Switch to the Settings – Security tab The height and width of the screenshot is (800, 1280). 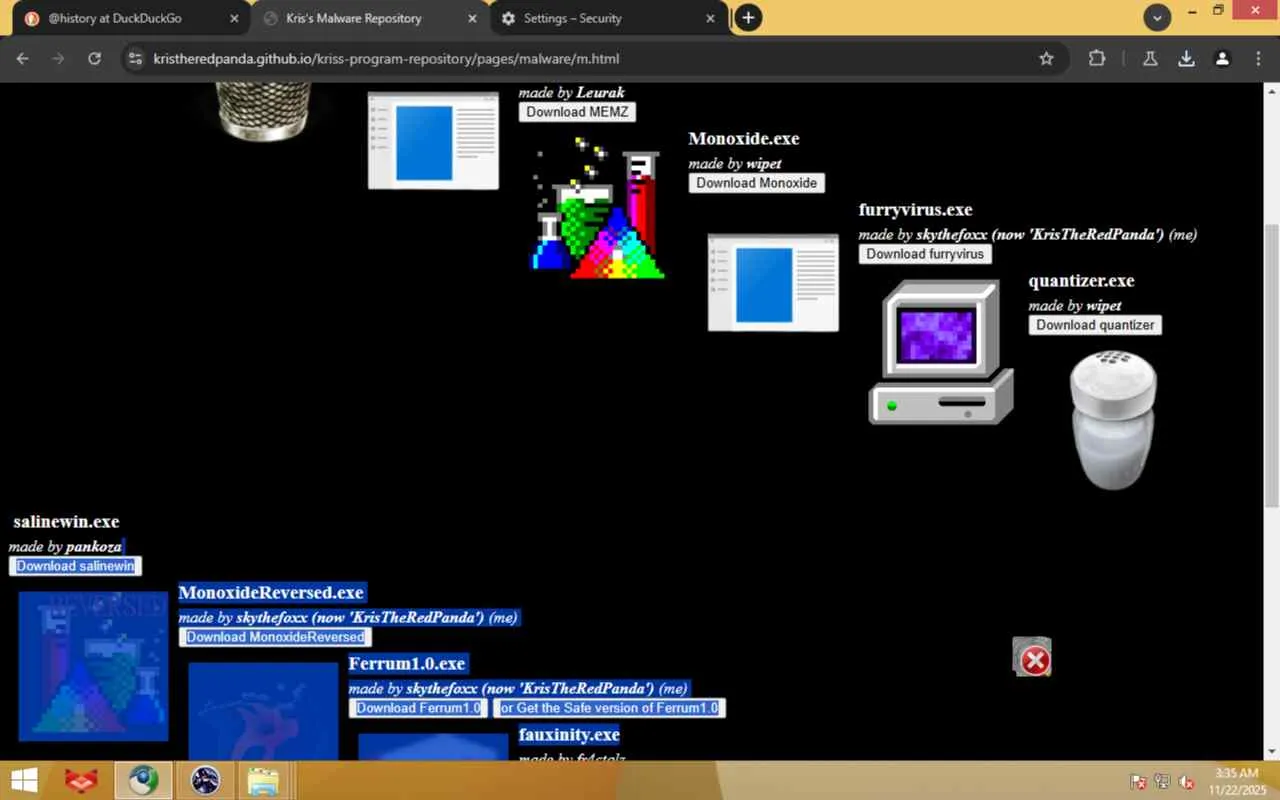[x=607, y=18]
